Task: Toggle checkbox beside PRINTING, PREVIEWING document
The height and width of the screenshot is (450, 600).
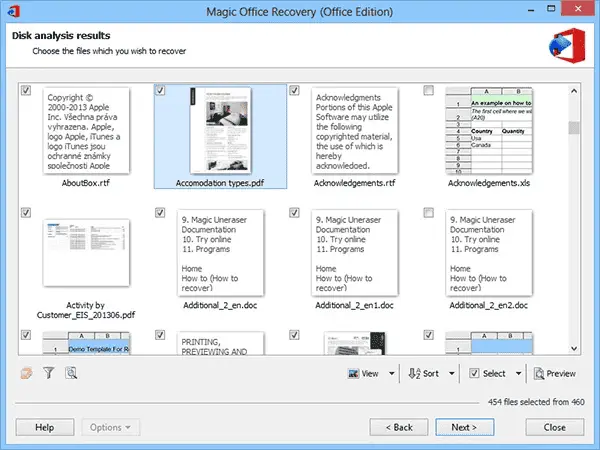Action: pos(160,335)
